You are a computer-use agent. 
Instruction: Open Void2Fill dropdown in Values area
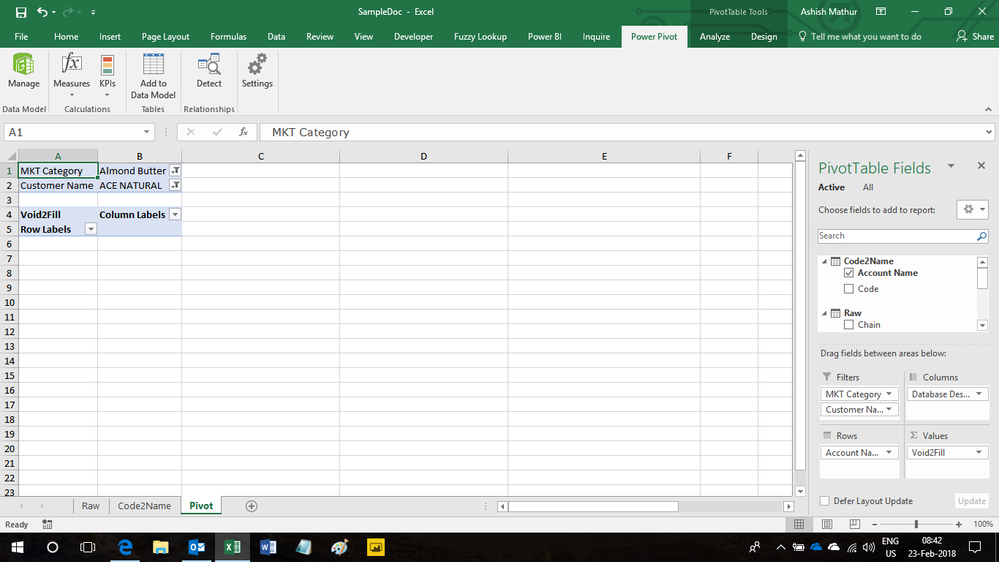pyautogui.click(x=979, y=452)
